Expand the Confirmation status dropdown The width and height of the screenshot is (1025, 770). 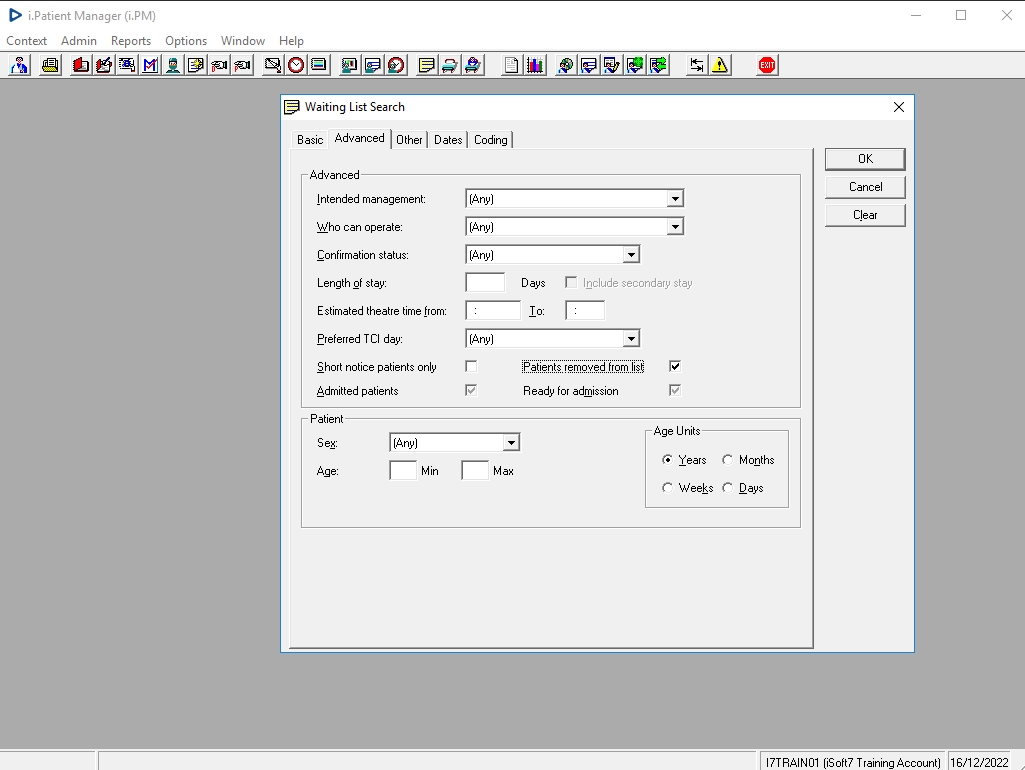631,255
